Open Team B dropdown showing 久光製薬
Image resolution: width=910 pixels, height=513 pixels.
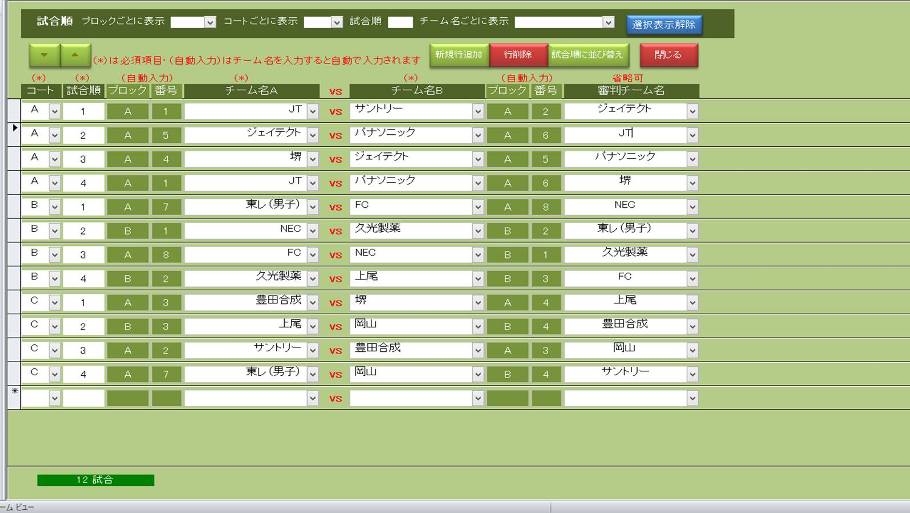point(478,231)
